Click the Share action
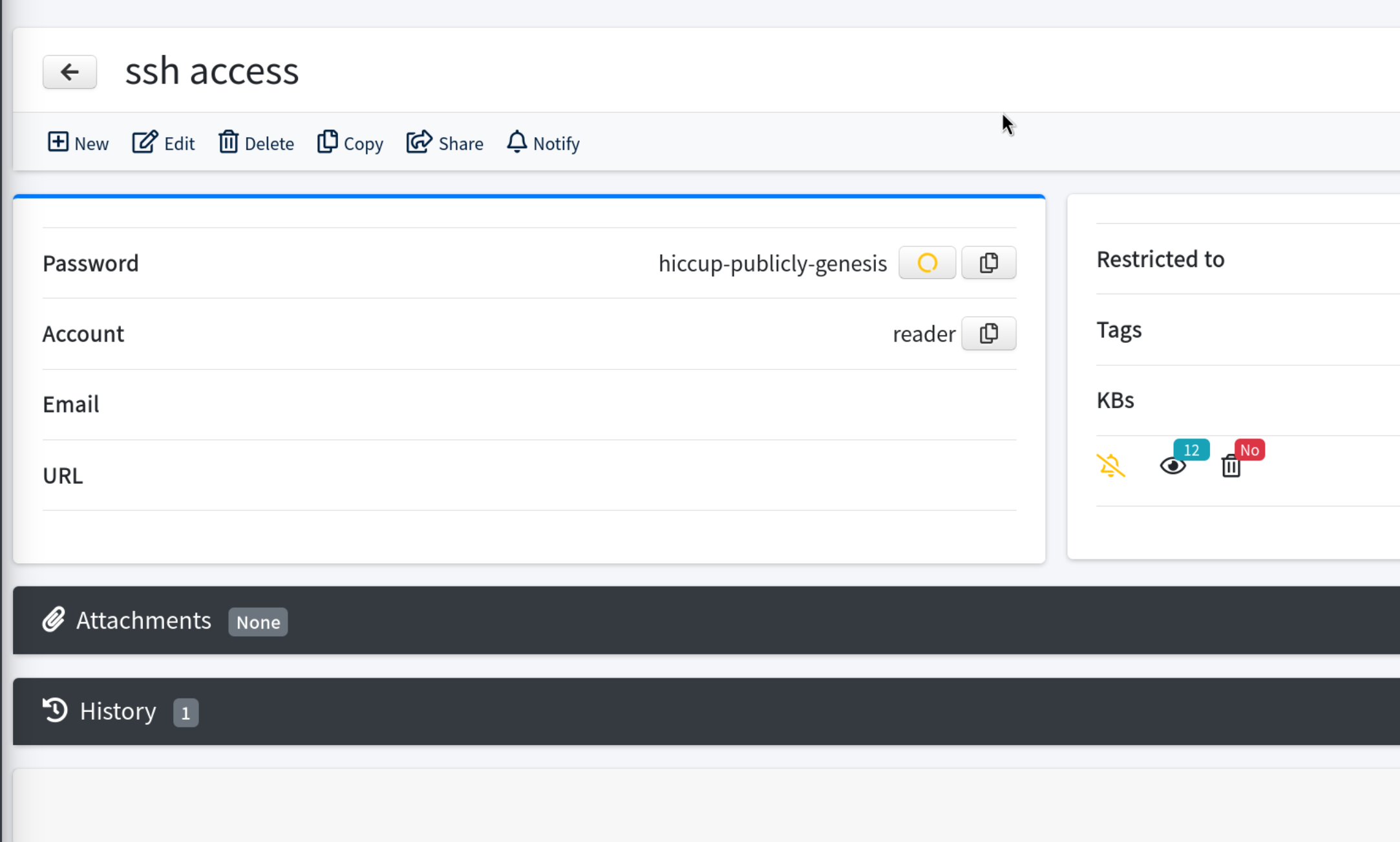 pos(445,143)
